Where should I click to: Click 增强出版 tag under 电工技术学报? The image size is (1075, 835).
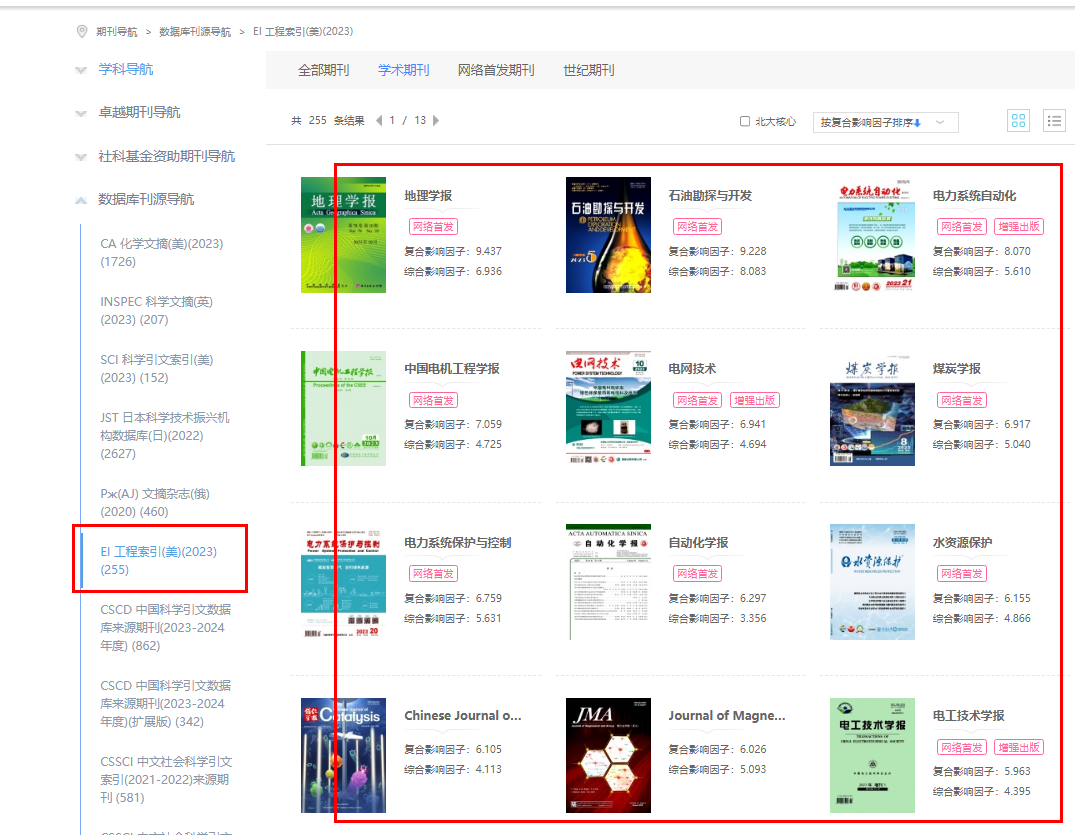click(x=1019, y=747)
